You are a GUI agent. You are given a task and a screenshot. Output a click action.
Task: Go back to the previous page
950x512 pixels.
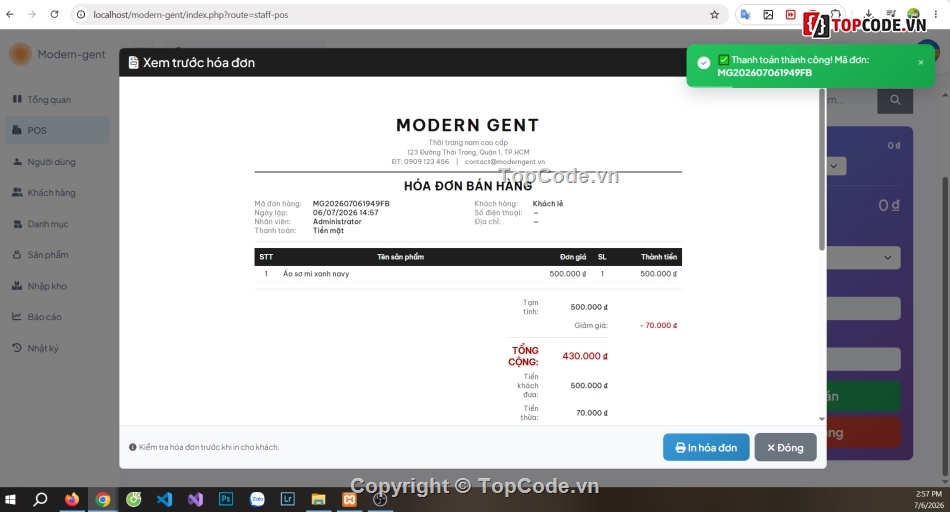click(x=10, y=15)
